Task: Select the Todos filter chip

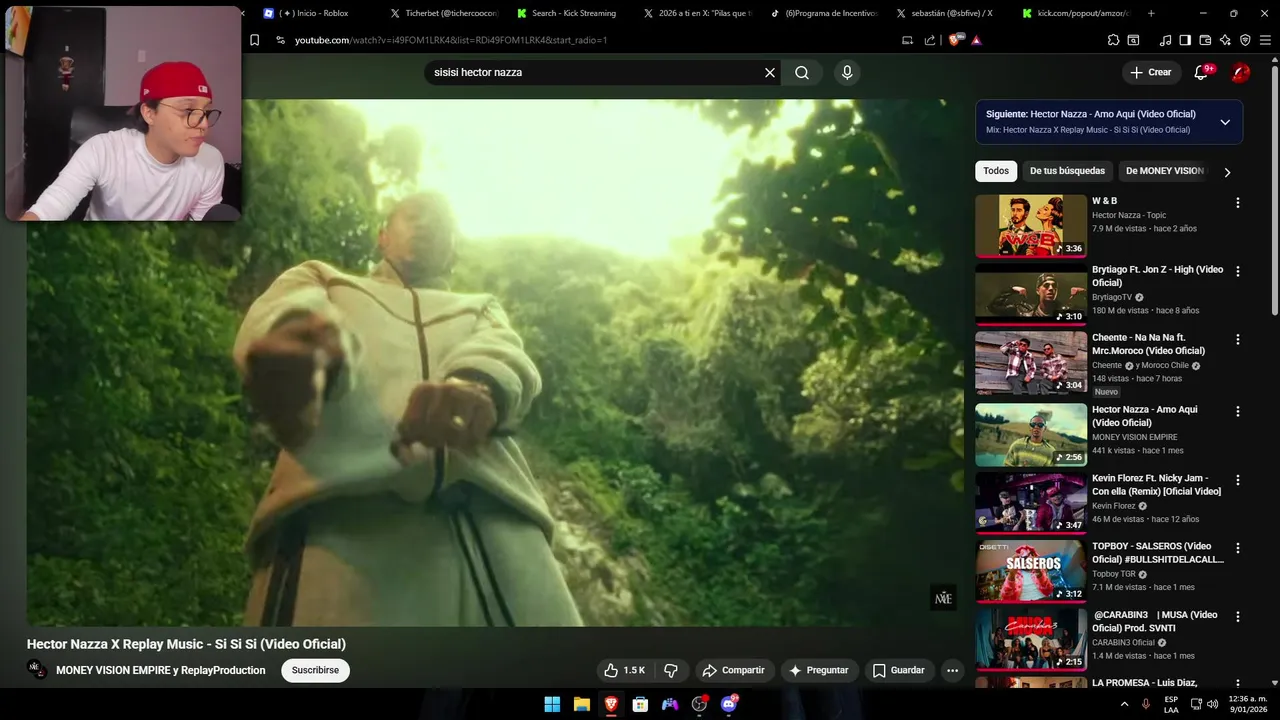Action: (996, 171)
